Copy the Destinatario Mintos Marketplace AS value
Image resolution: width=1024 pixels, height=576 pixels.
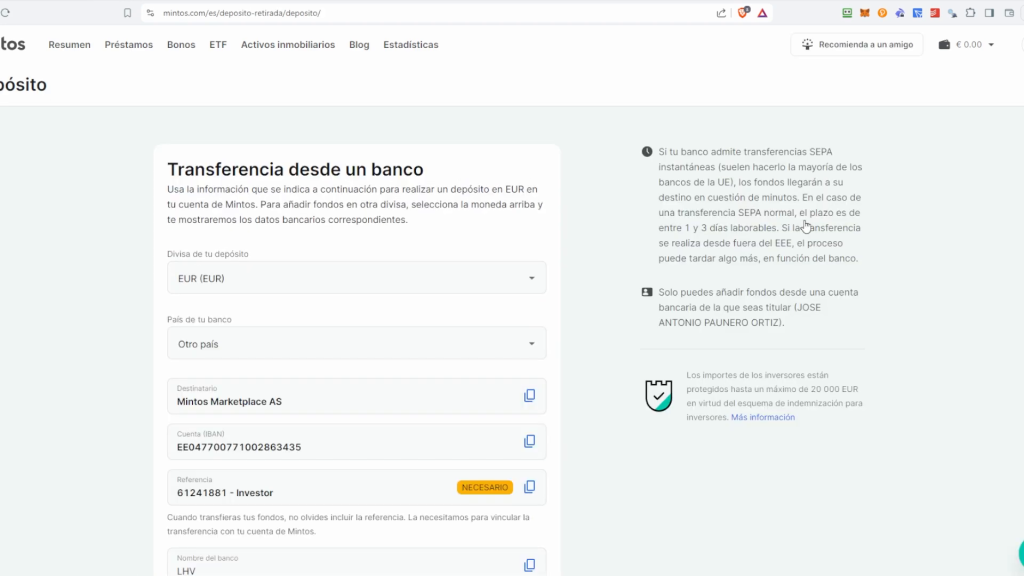529,396
